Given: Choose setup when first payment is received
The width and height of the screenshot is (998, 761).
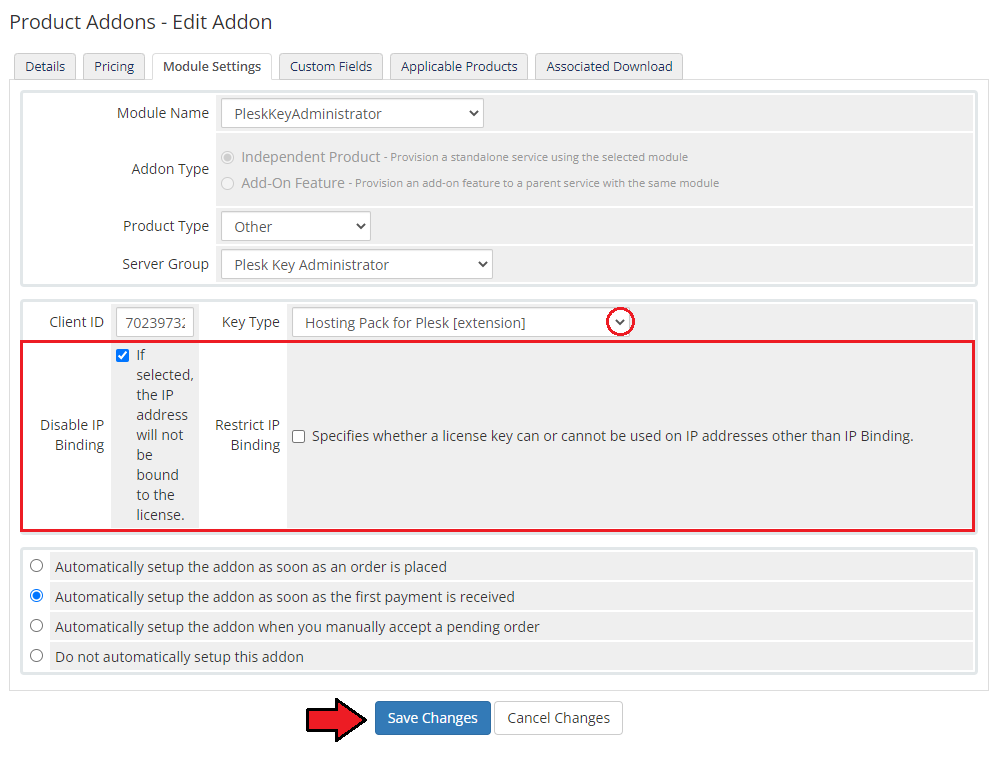Looking at the screenshot, I should 37,596.
